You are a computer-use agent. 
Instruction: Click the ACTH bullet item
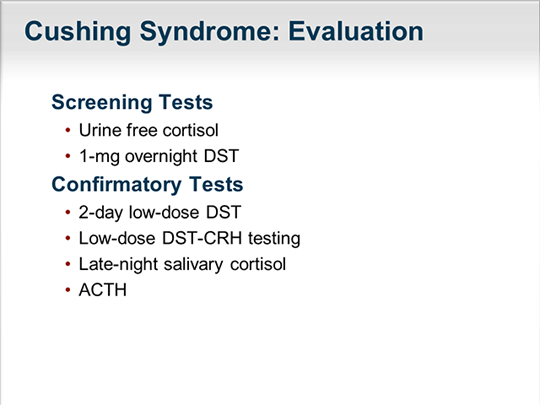103,290
